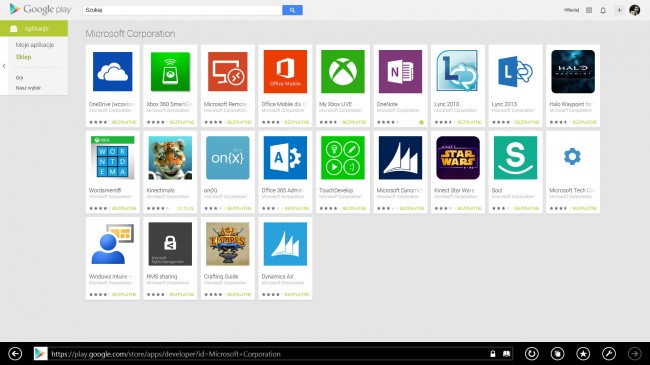The width and height of the screenshot is (650, 365).
Task: Open the Socl app icon
Action: 515,158
